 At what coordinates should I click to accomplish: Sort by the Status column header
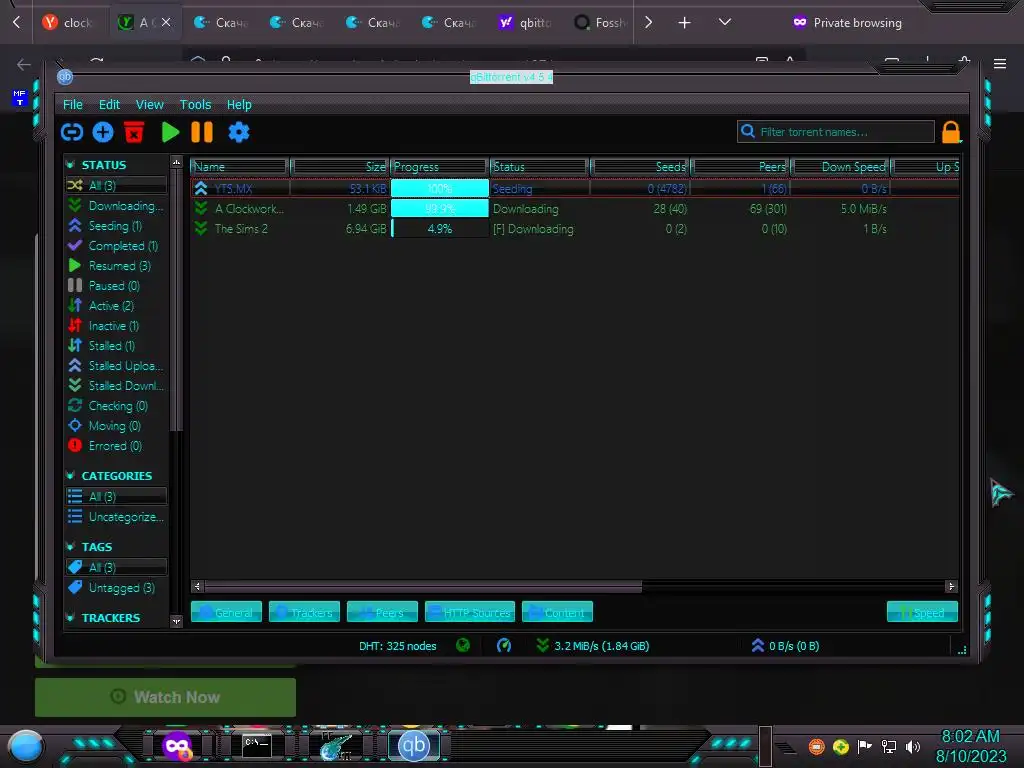pyautogui.click(x=539, y=167)
